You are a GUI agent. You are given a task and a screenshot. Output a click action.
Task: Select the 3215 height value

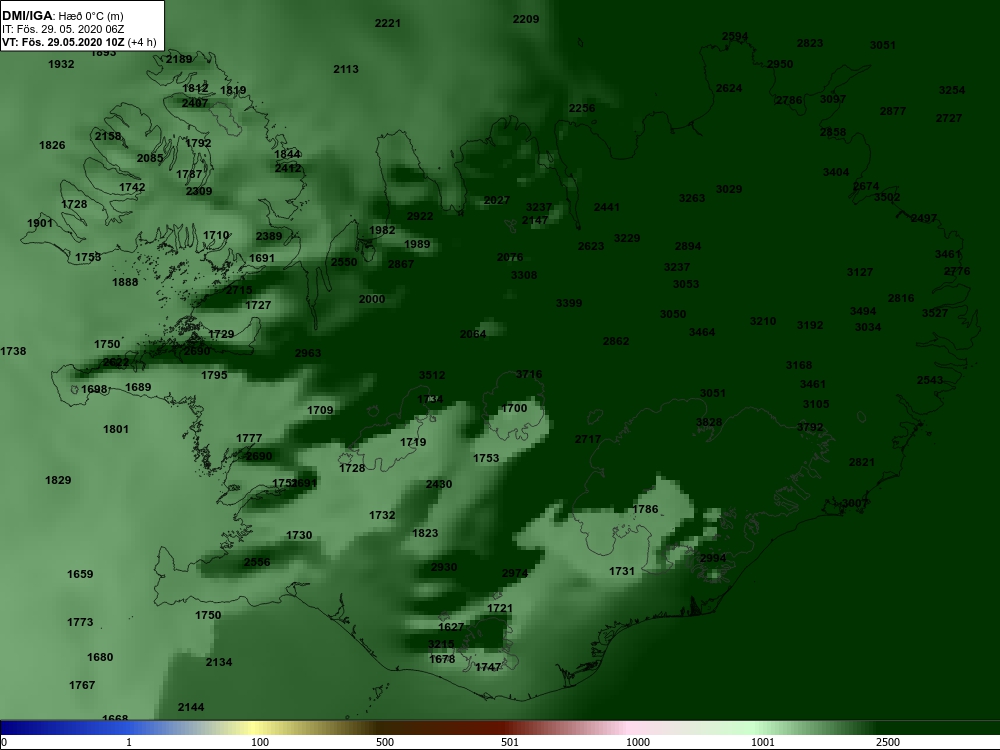pos(441,645)
